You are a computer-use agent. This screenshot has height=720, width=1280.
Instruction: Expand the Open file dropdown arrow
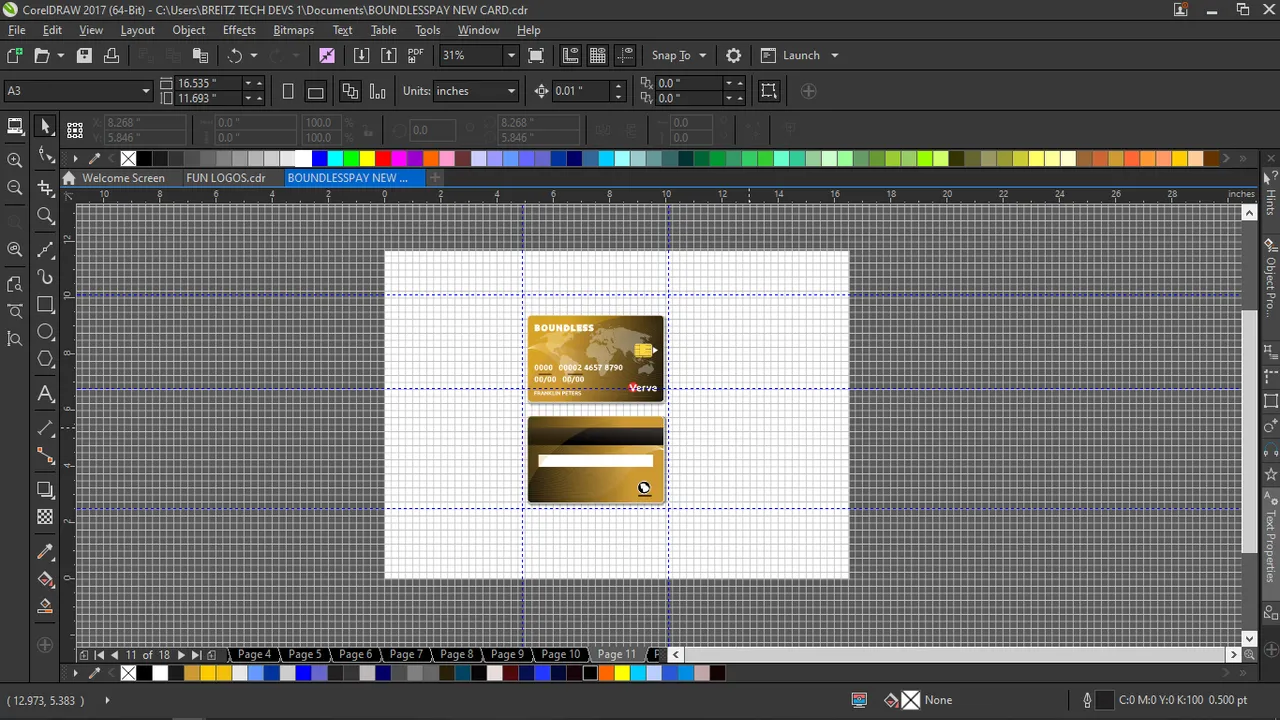[x=61, y=55]
